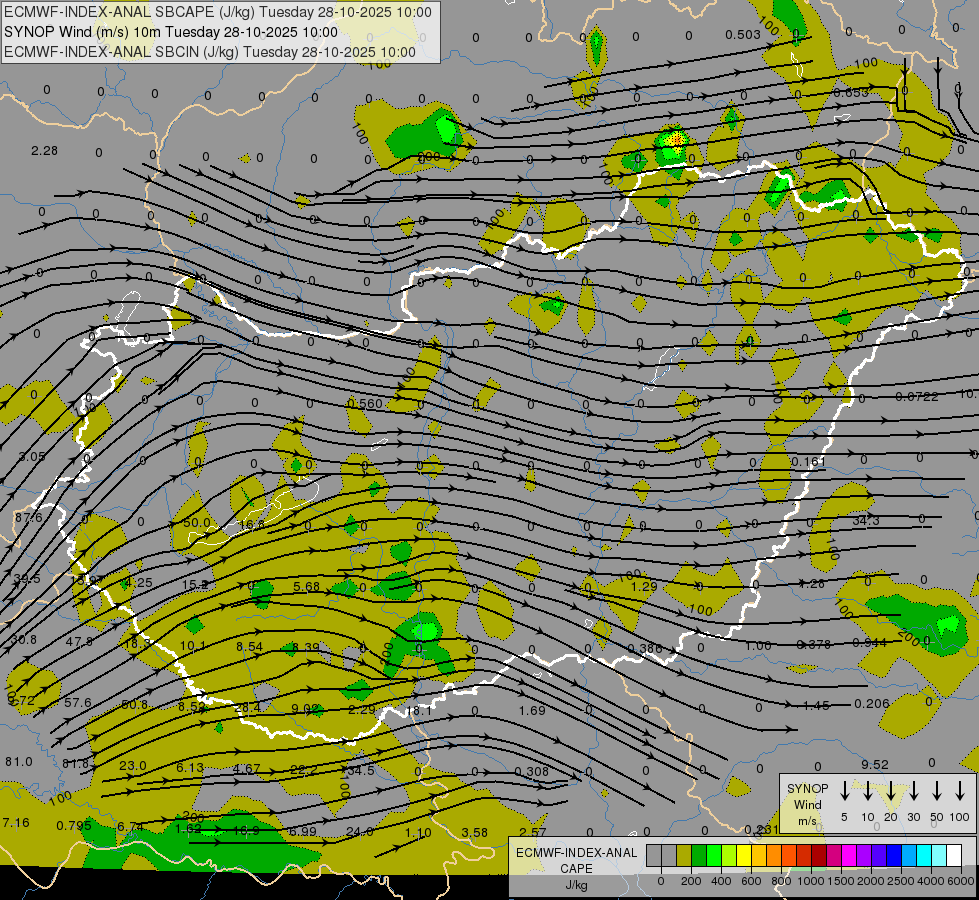Select the olive 200 J/kg CAPE color swatch
This screenshot has height=900, width=979.
click(684, 855)
